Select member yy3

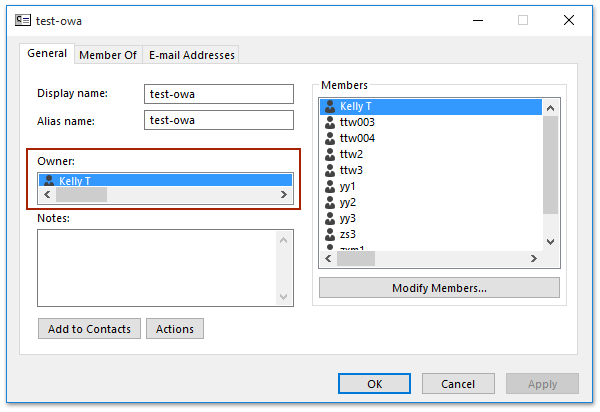point(431,219)
